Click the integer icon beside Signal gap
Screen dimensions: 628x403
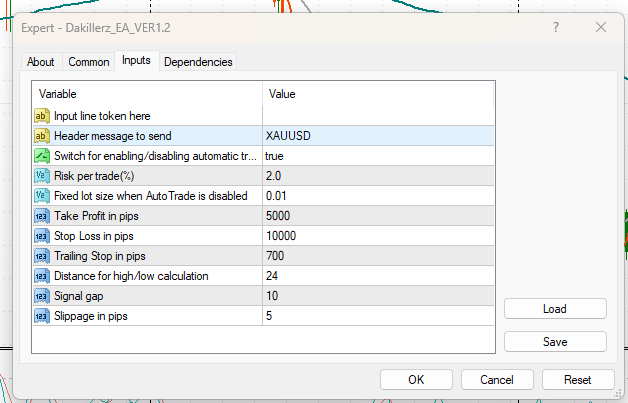coord(42,296)
